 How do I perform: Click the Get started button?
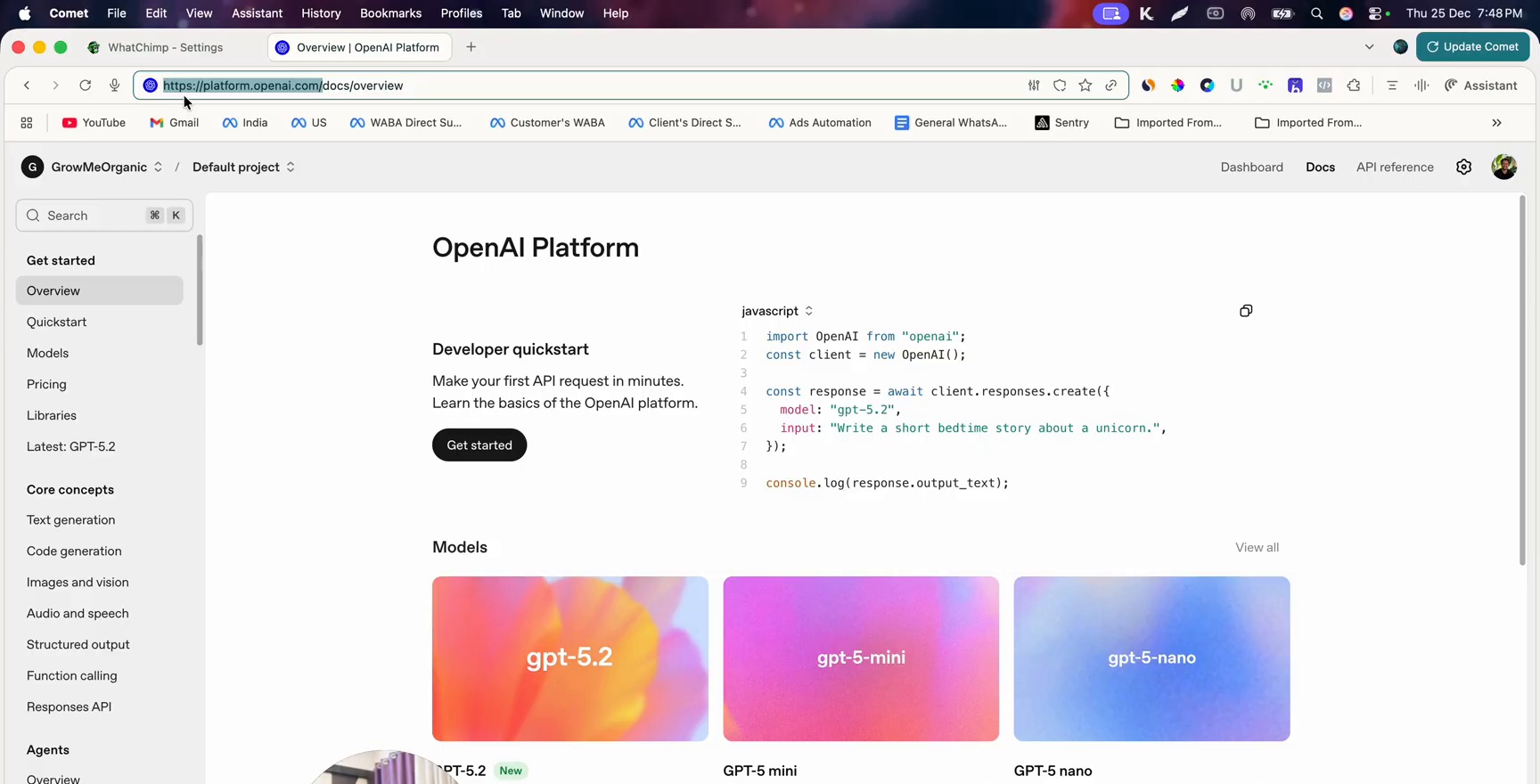tap(479, 445)
